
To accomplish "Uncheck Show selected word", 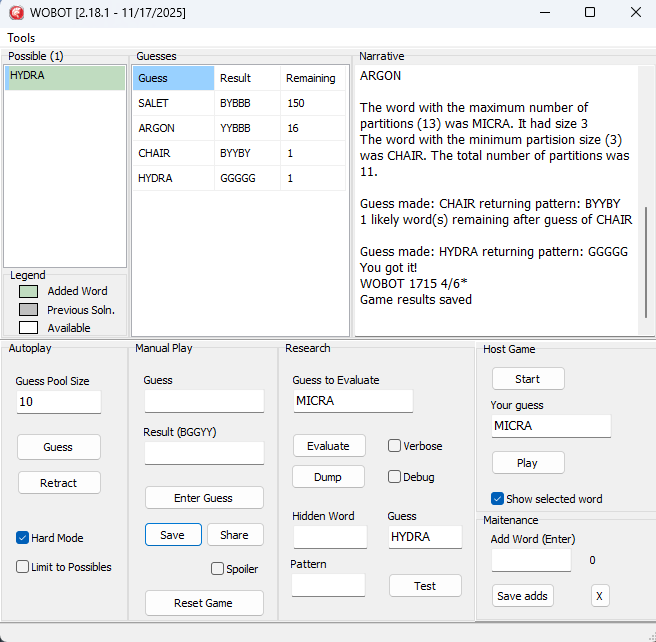I will [498, 499].
